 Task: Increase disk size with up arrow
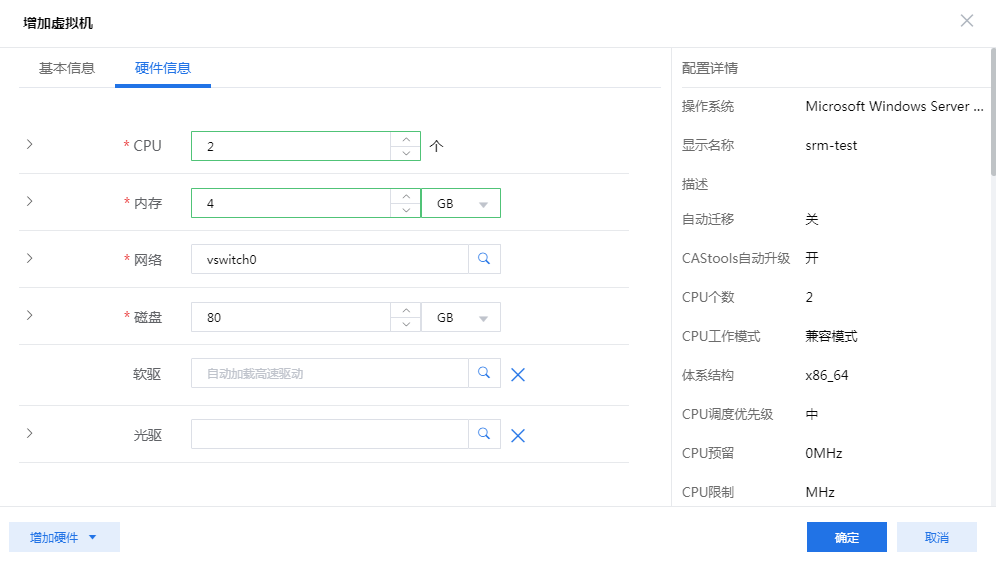point(405,310)
